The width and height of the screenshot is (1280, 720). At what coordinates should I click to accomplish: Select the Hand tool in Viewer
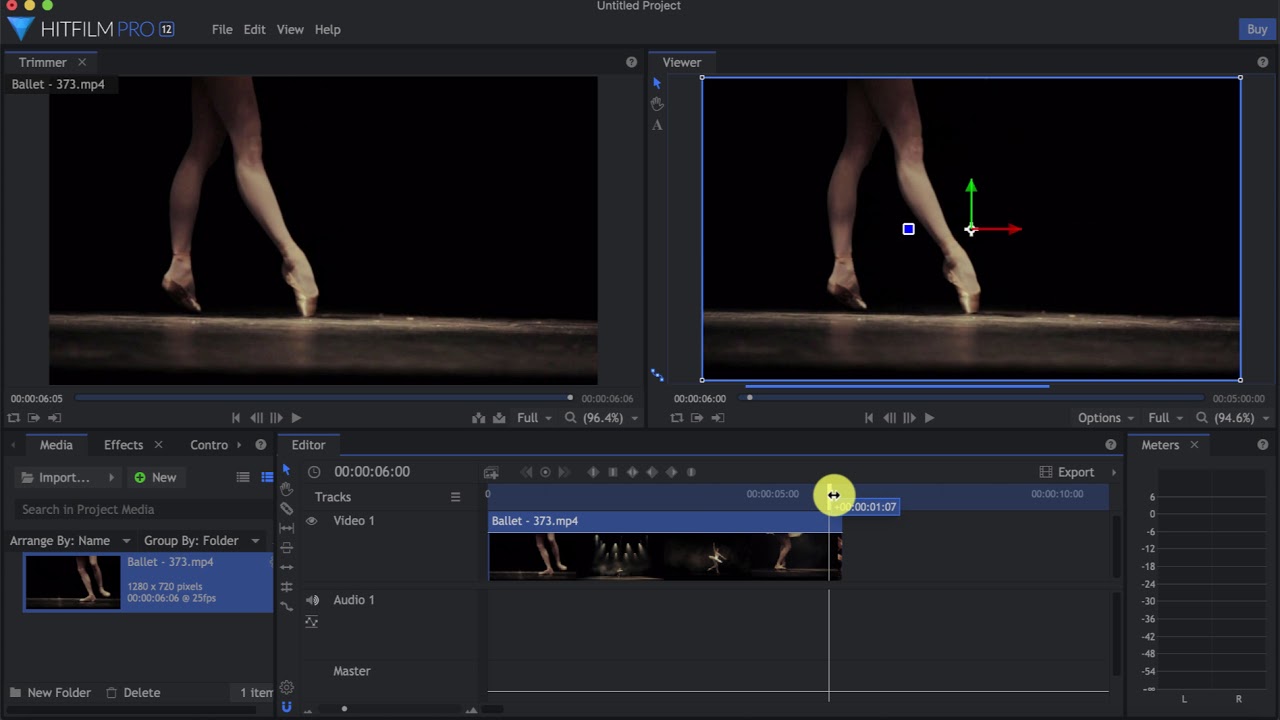click(657, 104)
